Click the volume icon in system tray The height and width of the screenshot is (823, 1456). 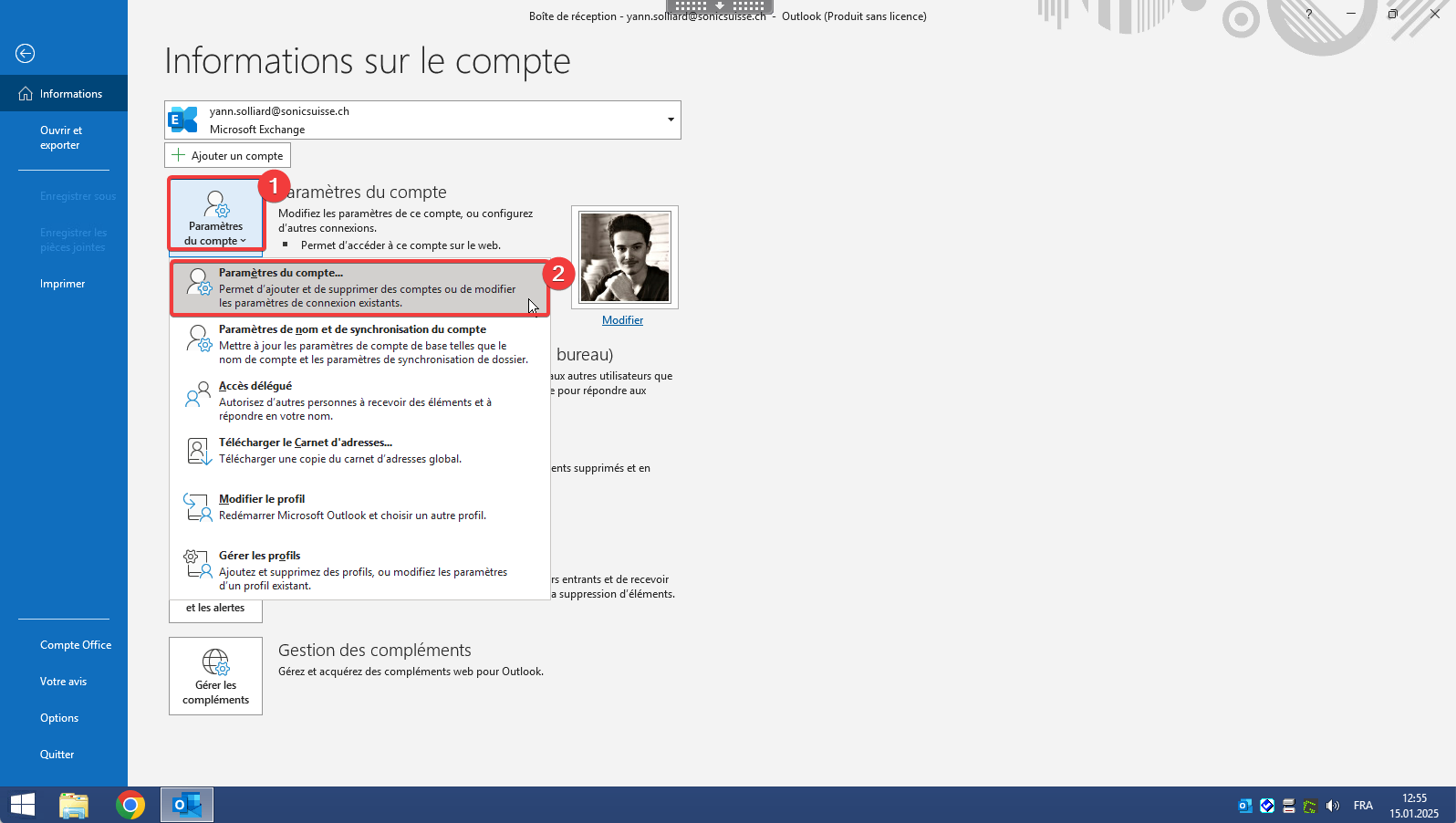click(1333, 806)
